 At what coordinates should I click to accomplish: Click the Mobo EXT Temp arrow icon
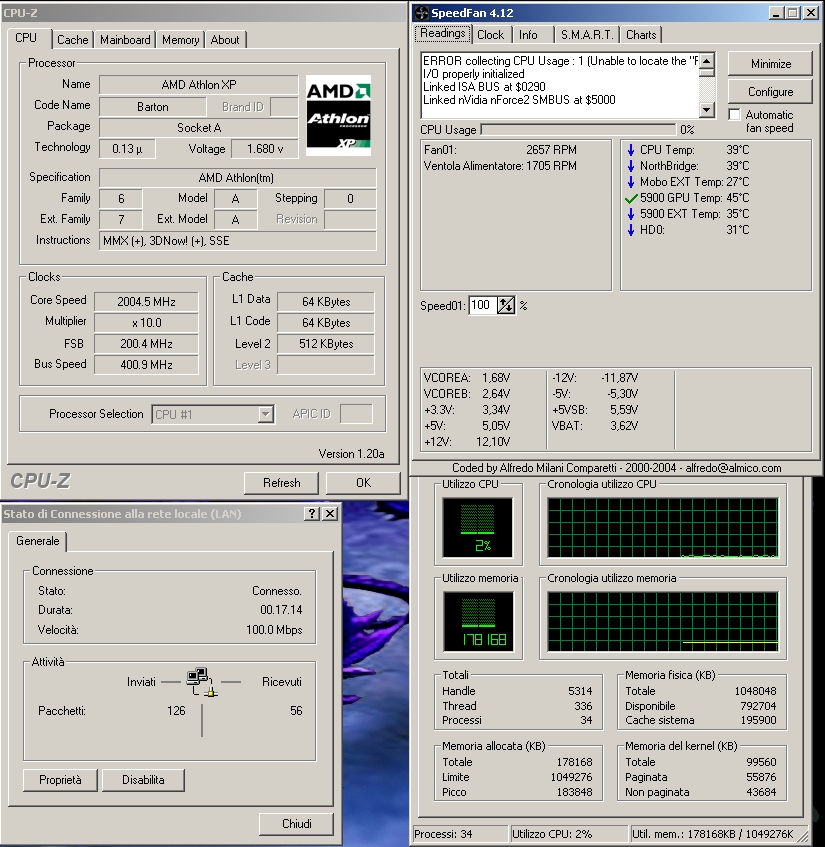pyautogui.click(x=631, y=182)
